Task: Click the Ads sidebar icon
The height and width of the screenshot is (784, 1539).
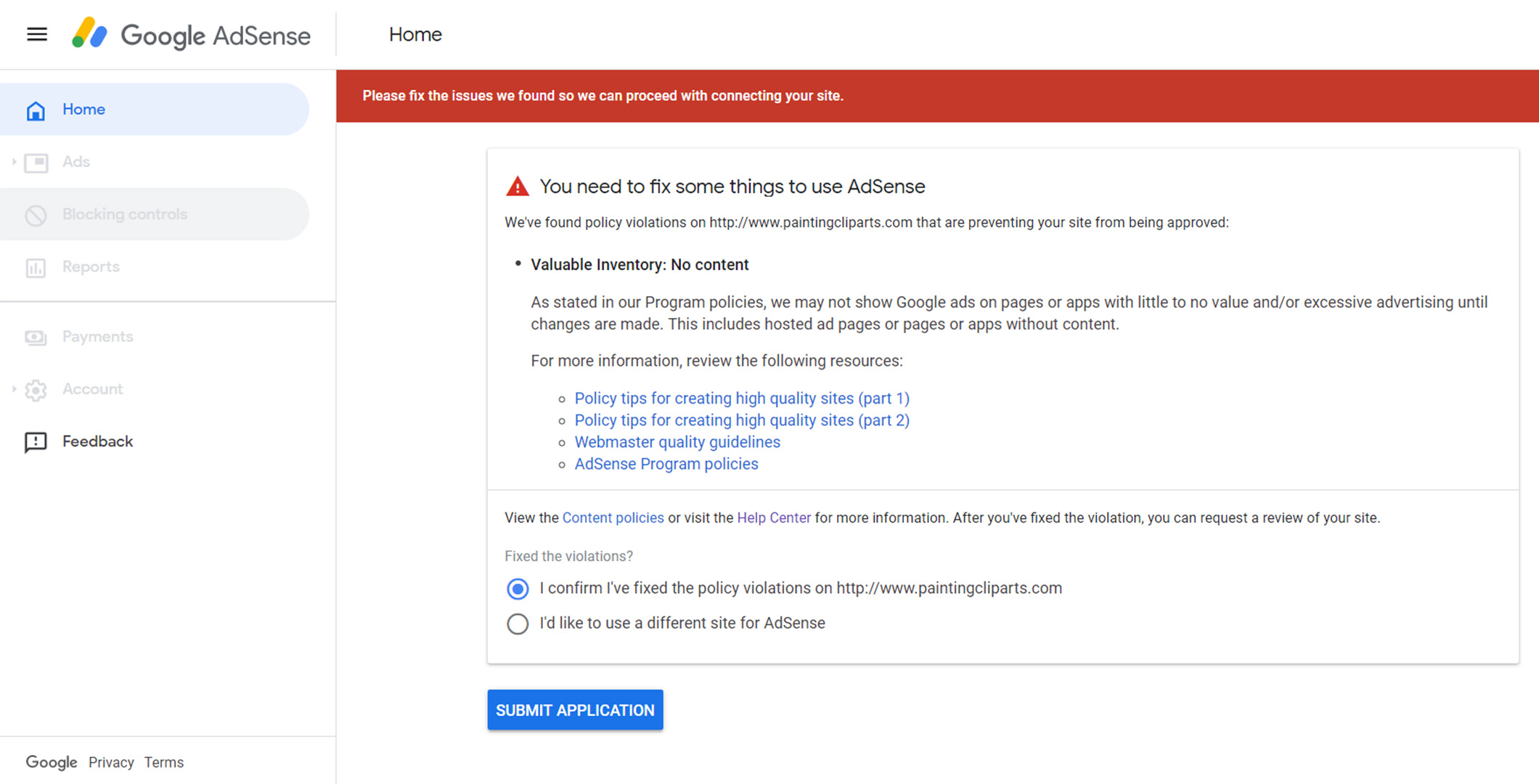Action: tap(36, 163)
